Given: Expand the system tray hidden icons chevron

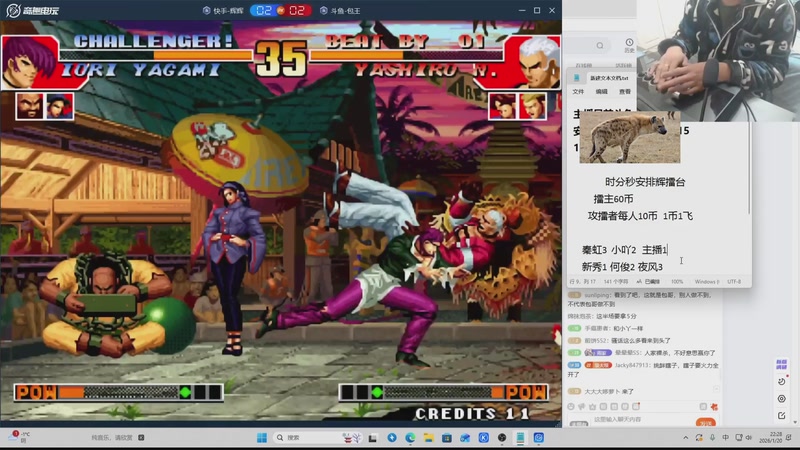Looking at the screenshot, I should (685, 438).
